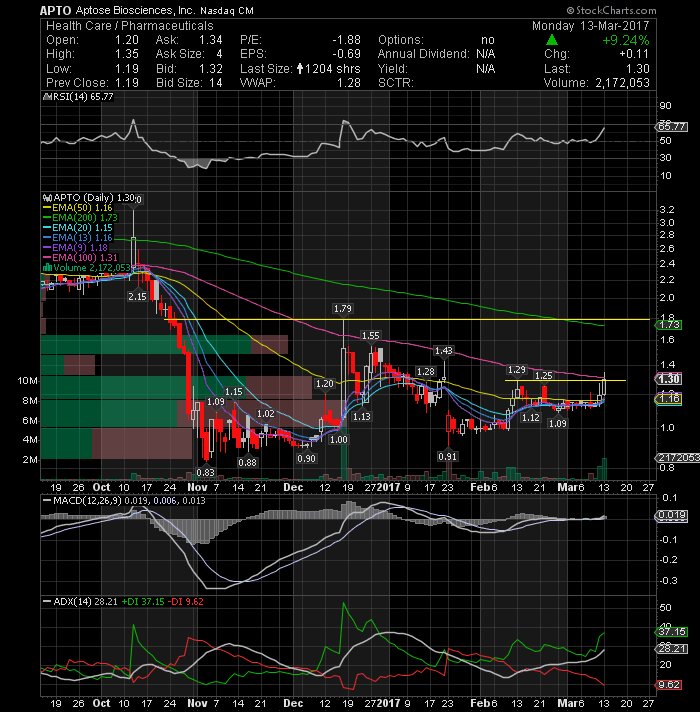This screenshot has height=712, width=700.
Task: Click the +DI 37.15 legend text
Action: [x=143, y=602]
